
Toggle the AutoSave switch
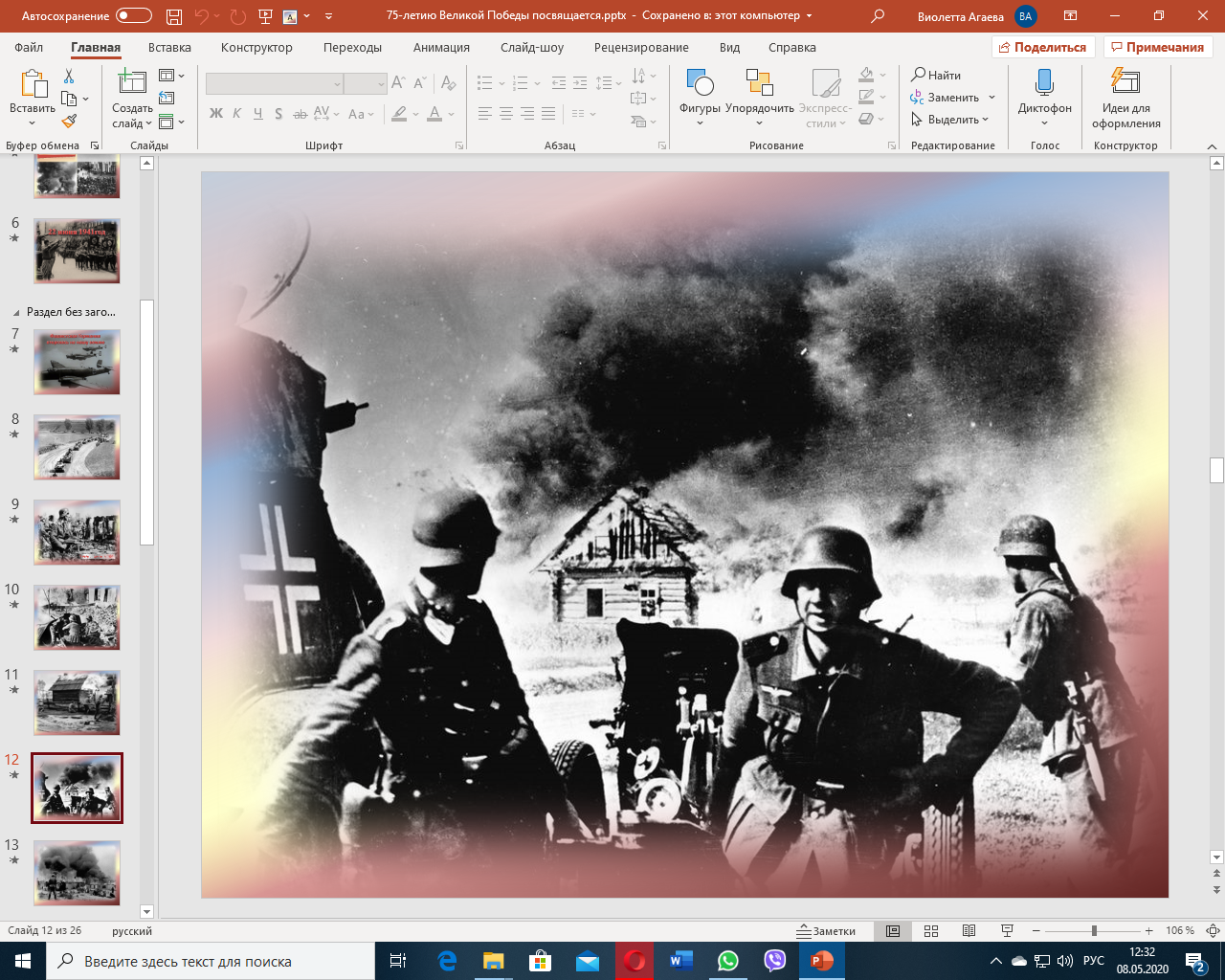click(133, 16)
